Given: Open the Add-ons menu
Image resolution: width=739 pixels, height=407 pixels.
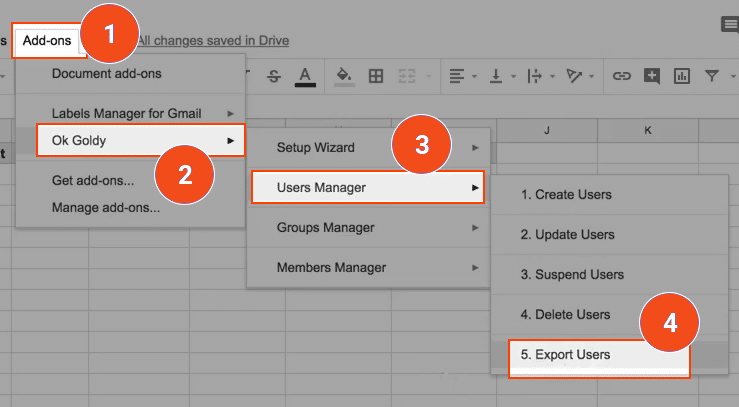Looking at the screenshot, I should (x=47, y=41).
